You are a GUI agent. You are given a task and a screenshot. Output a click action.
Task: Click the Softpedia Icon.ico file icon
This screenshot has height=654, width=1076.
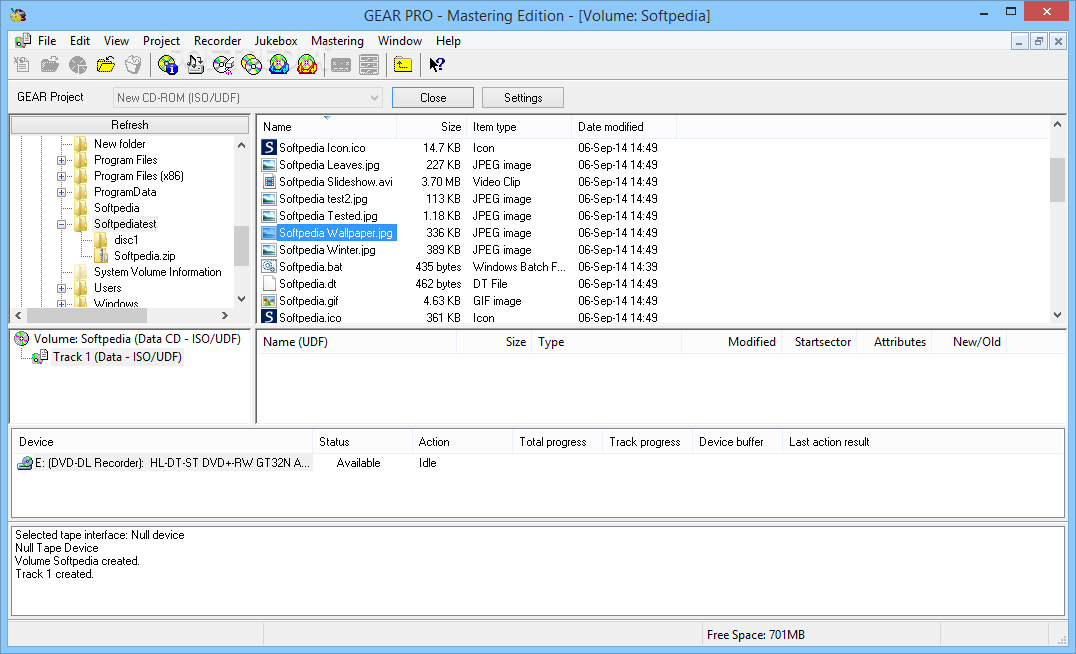click(x=269, y=148)
